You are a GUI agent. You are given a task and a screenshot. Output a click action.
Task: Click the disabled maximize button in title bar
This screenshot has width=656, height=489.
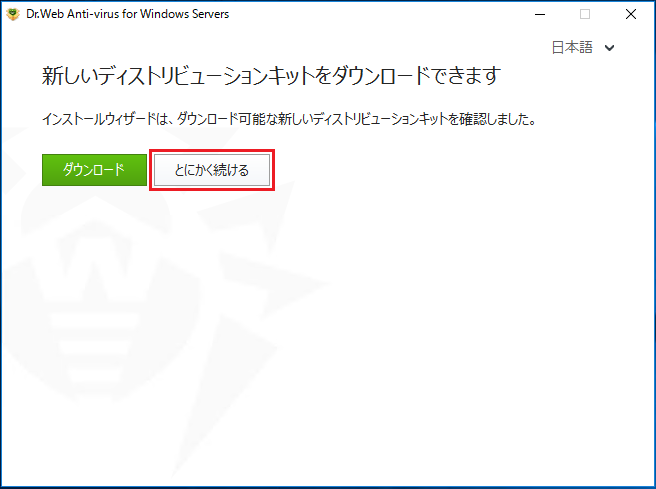(585, 14)
